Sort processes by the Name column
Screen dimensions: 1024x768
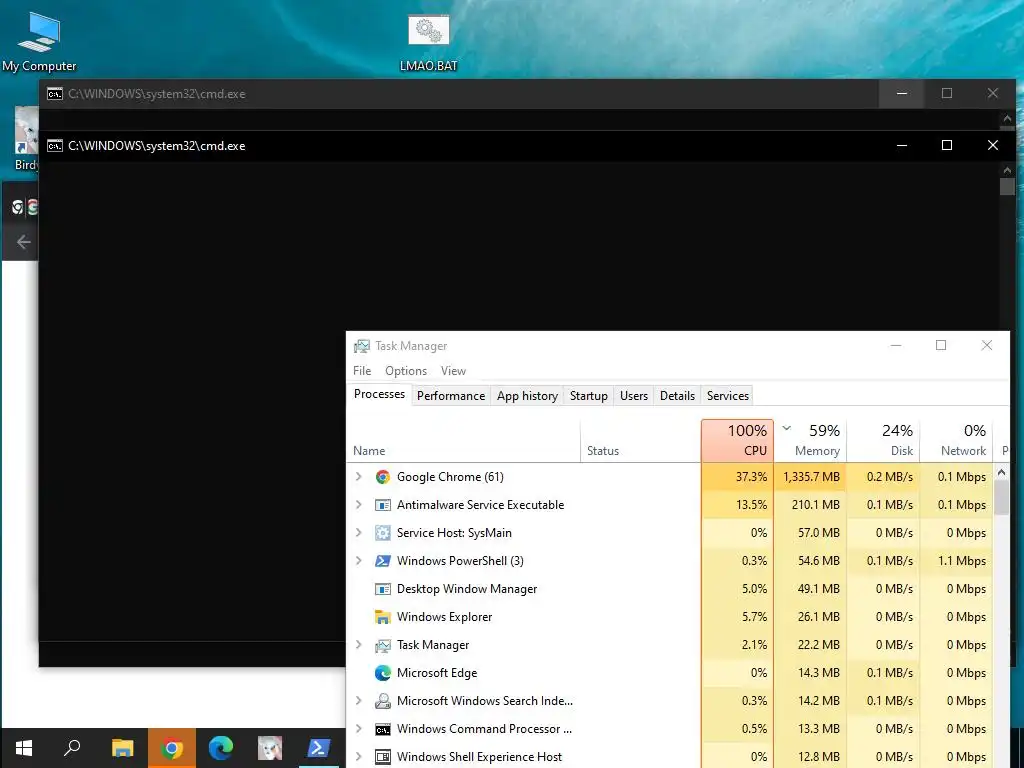pos(463,441)
